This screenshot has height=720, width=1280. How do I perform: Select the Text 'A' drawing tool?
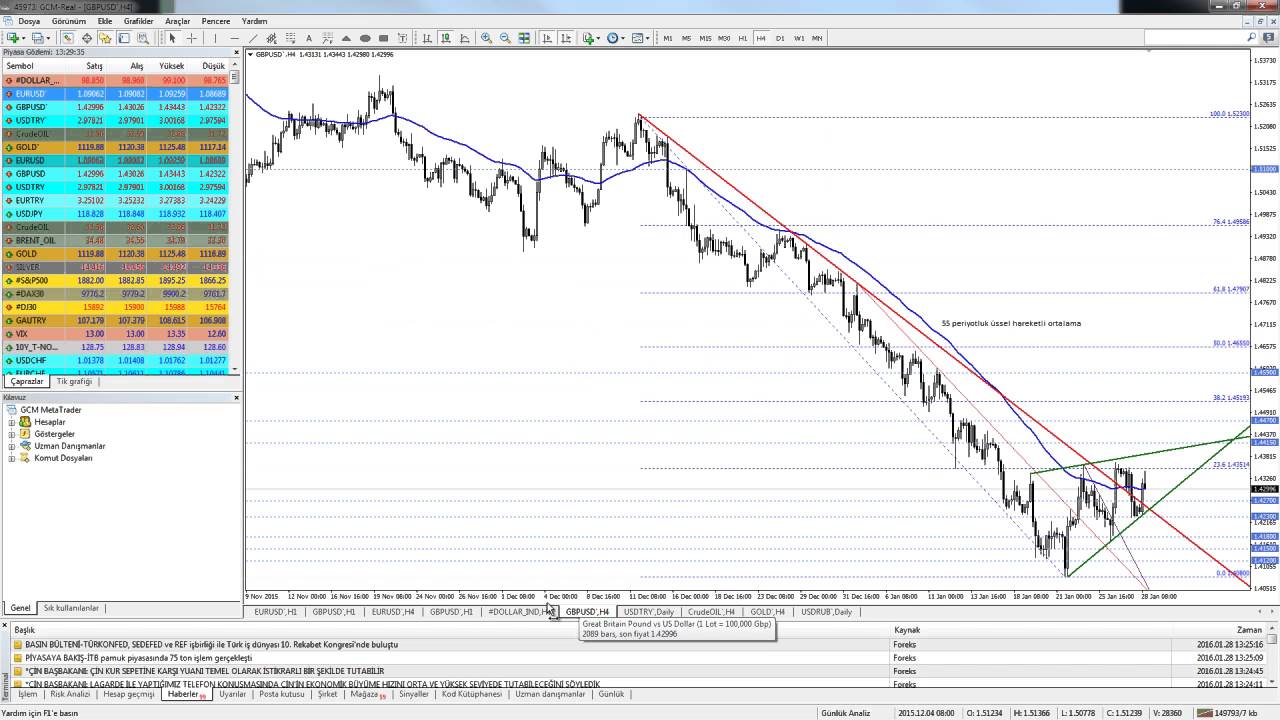pos(308,38)
